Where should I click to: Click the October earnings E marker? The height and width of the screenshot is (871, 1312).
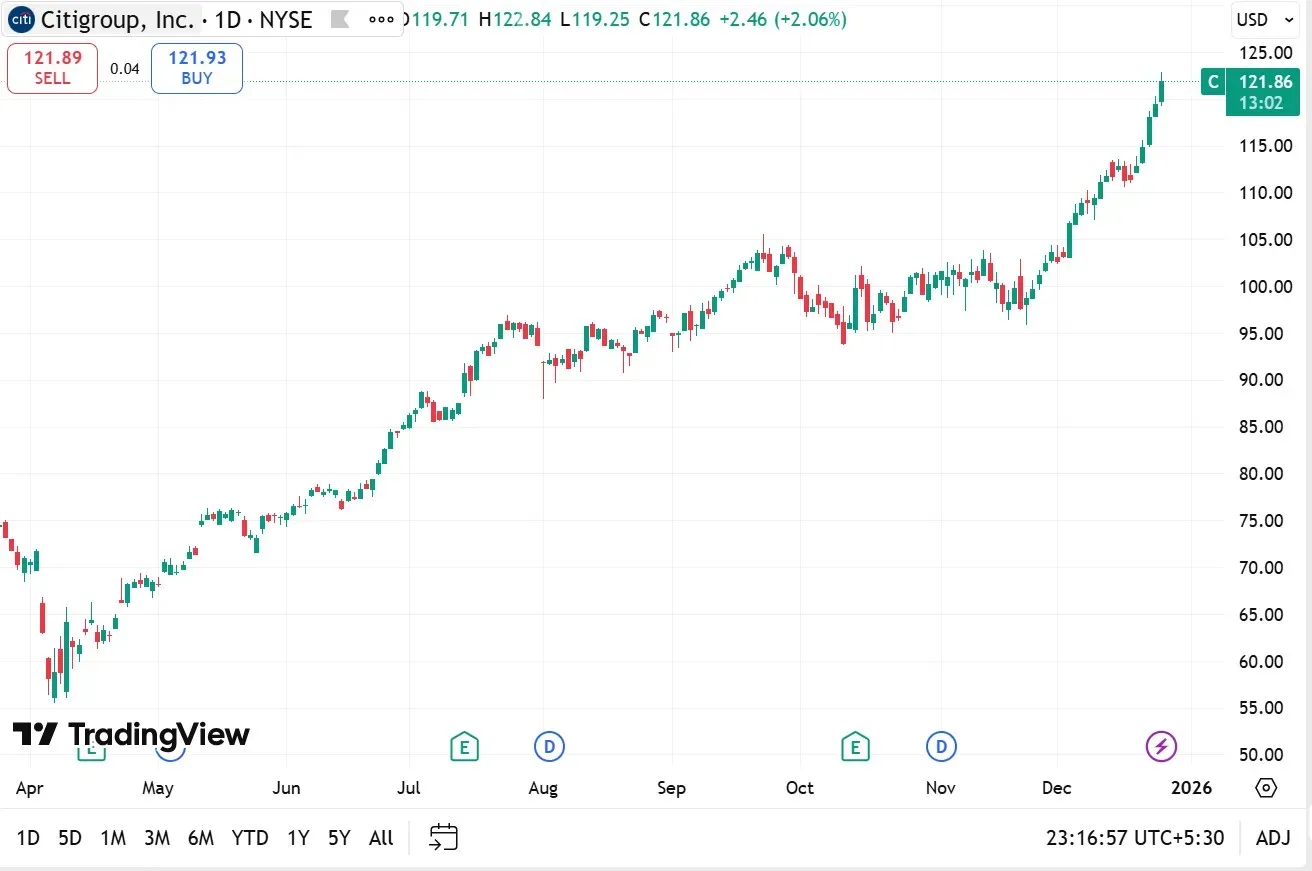click(x=855, y=746)
